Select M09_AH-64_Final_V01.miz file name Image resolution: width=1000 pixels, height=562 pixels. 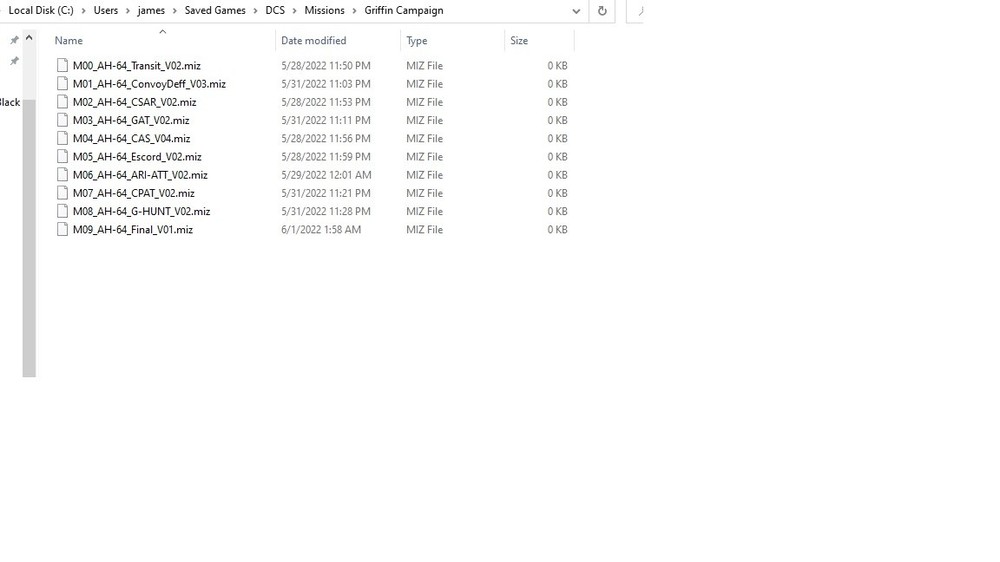click(x=133, y=229)
